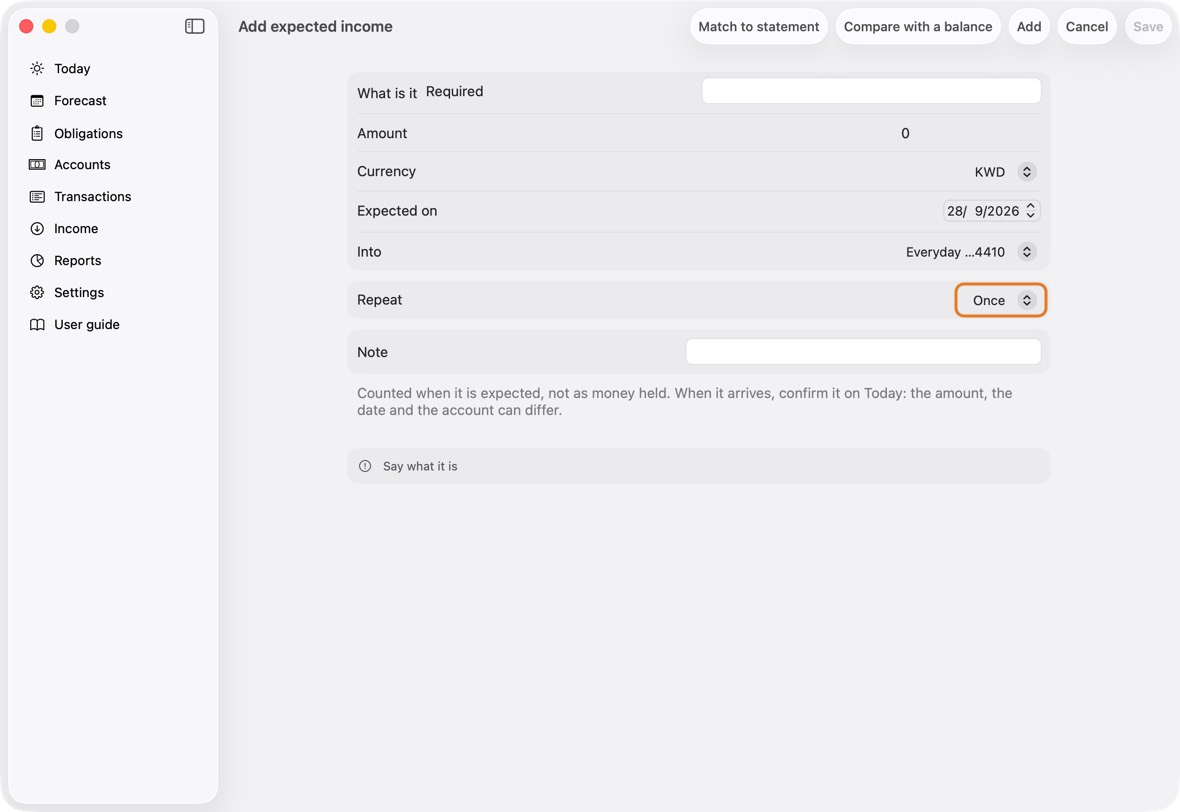Close the window with the red button
Screen dimensions: 1180x812
click(x=26, y=26)
